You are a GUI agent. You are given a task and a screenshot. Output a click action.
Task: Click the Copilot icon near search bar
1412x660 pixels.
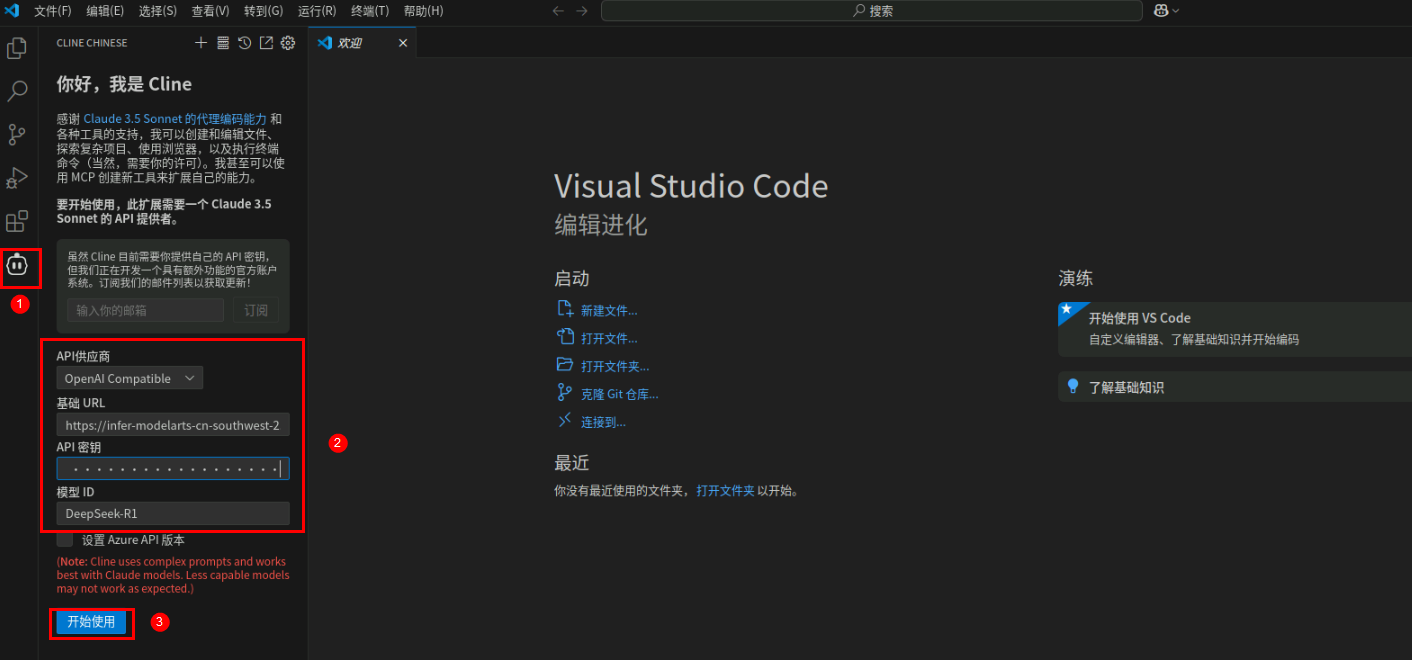click(x=1162, y=11)
